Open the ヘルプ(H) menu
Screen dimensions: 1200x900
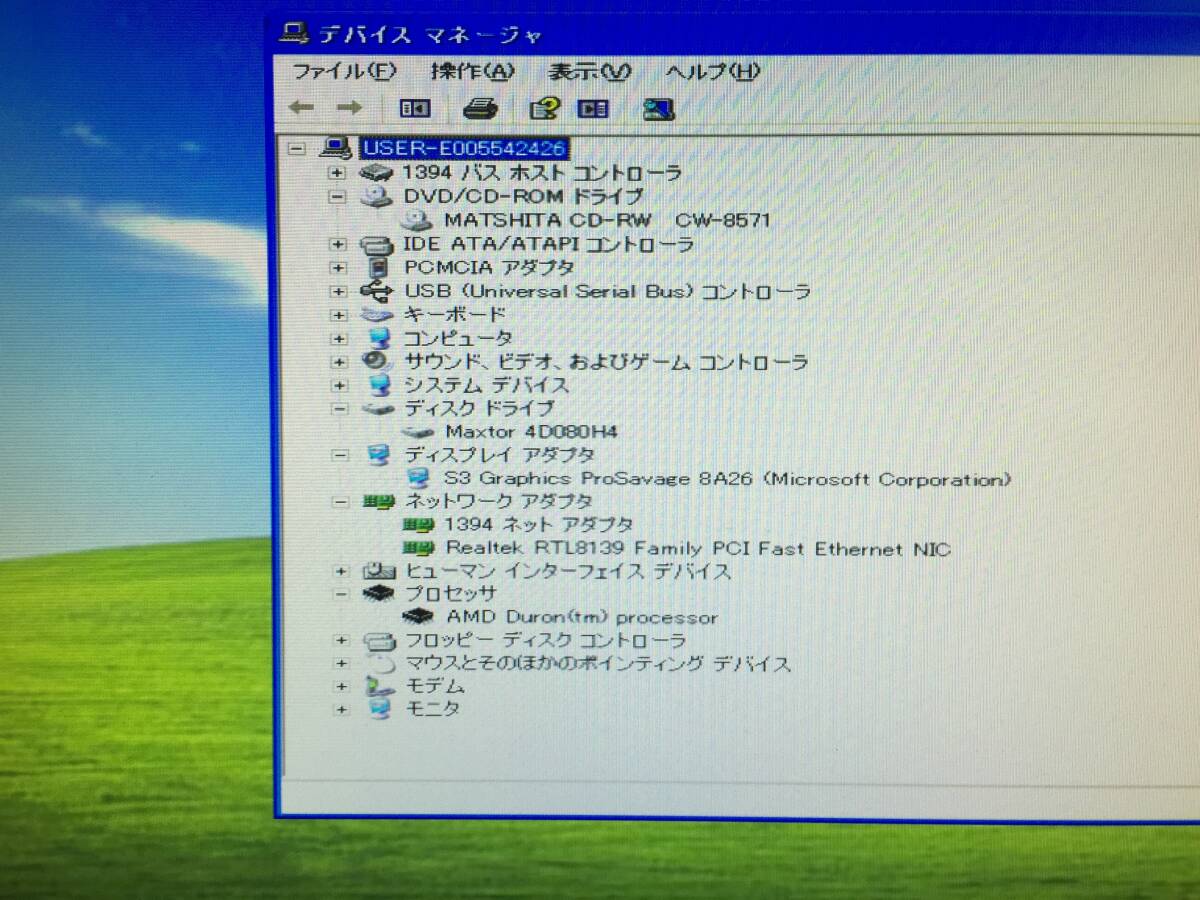point(712,72)
